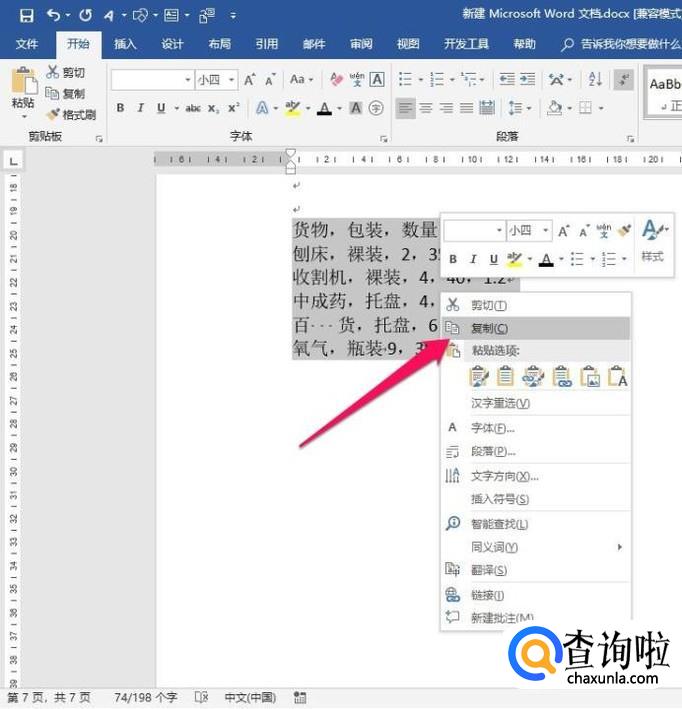Open the line spacing dropdown
The height and width of the screenshot is (709, 682).
(520, 108)
